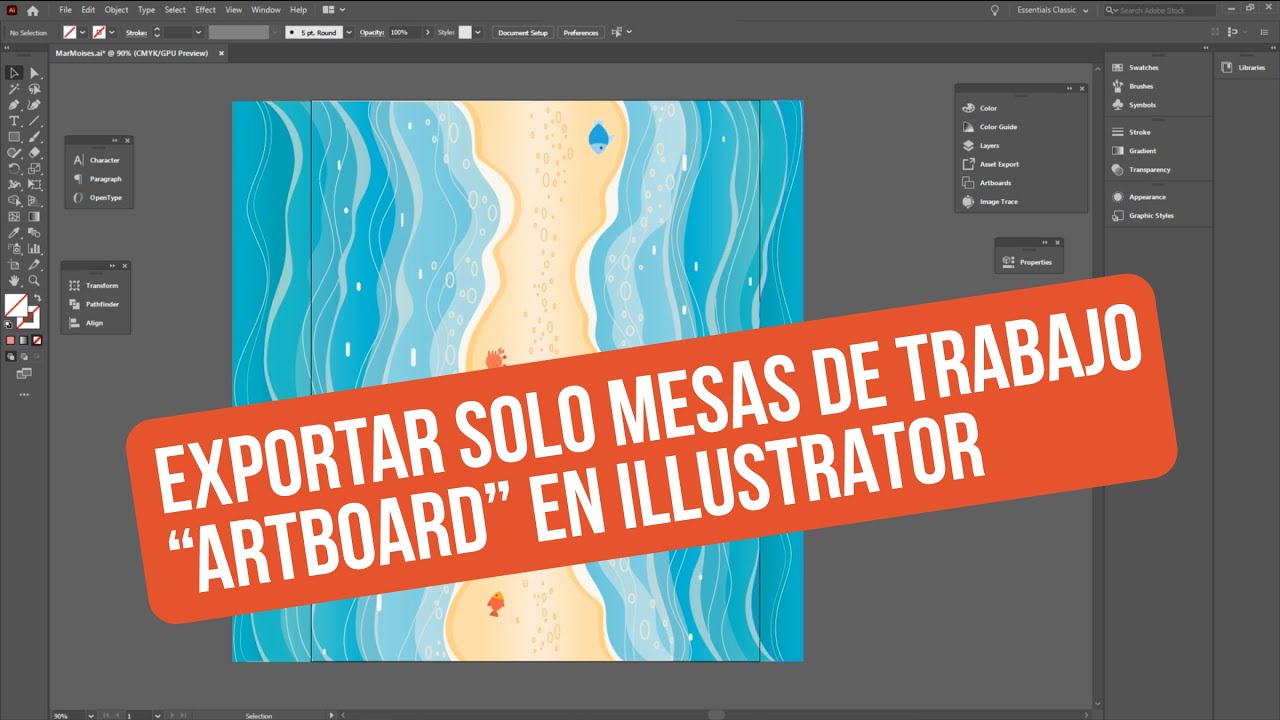
Task: Open the Properties panel
Action: pyautogui.click(x=1028, y=262)
